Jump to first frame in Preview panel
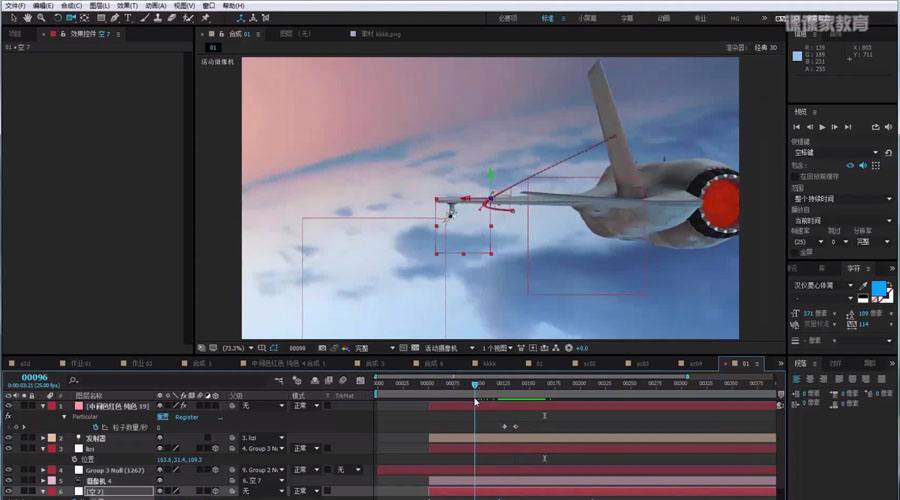 (799, 127)
